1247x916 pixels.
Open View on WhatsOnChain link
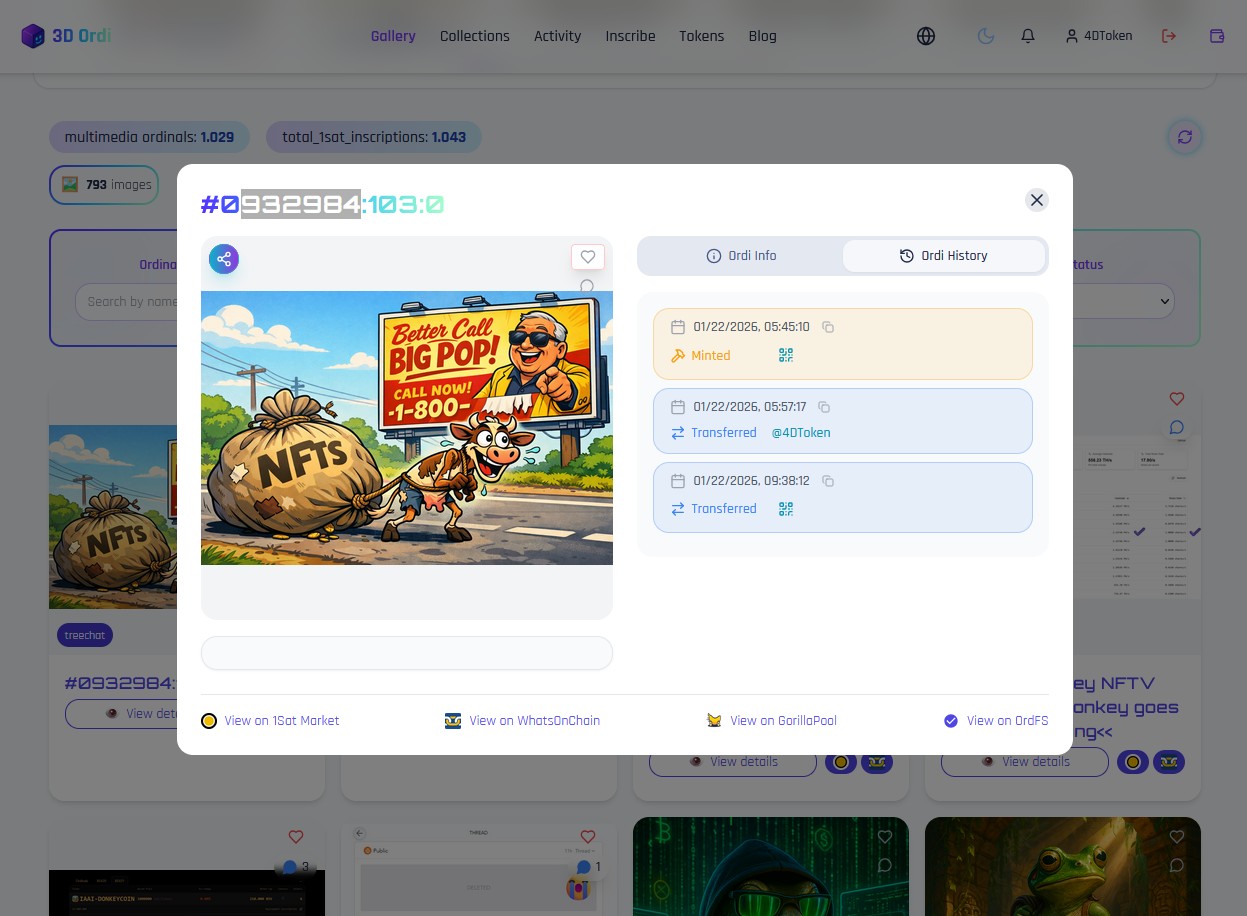click(522, 721)
